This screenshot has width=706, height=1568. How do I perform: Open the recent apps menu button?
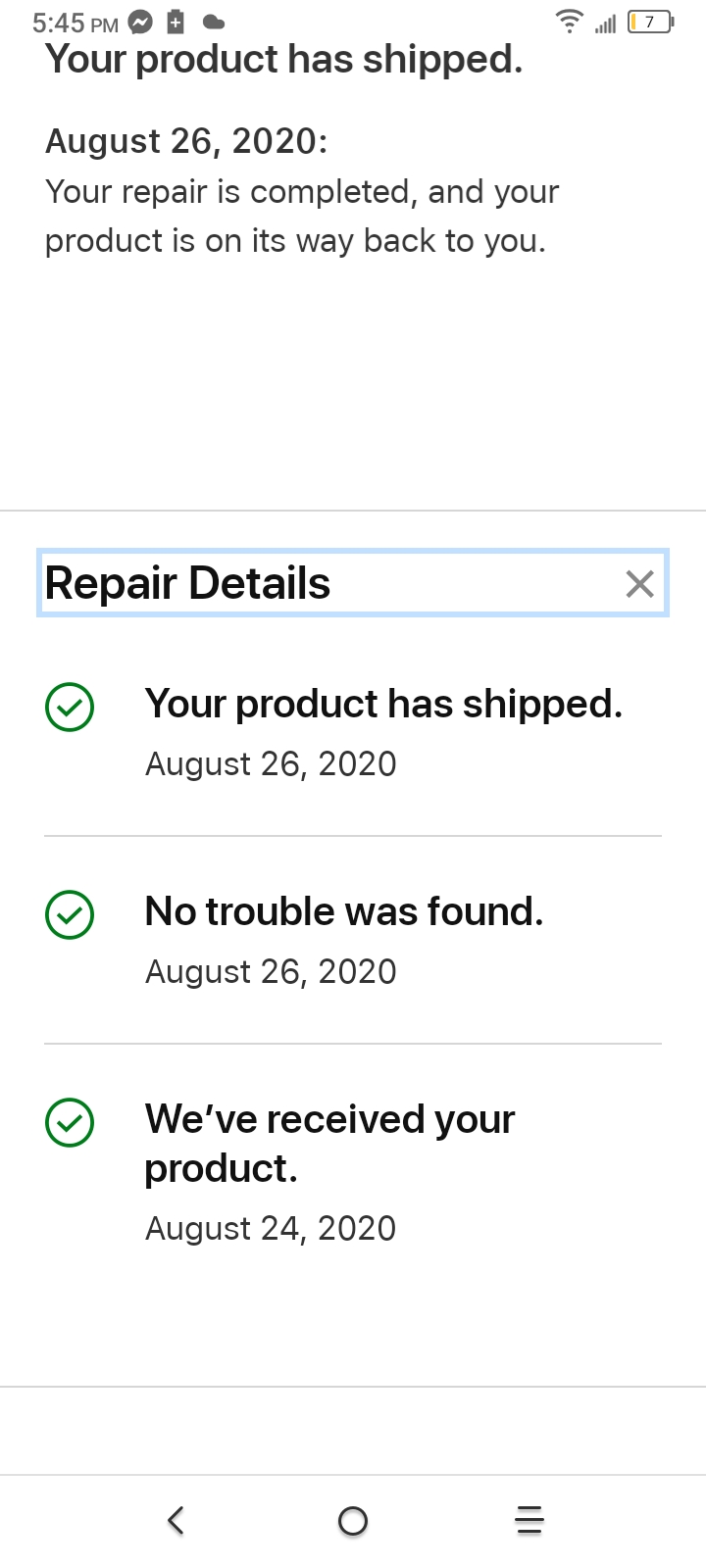529,1520
